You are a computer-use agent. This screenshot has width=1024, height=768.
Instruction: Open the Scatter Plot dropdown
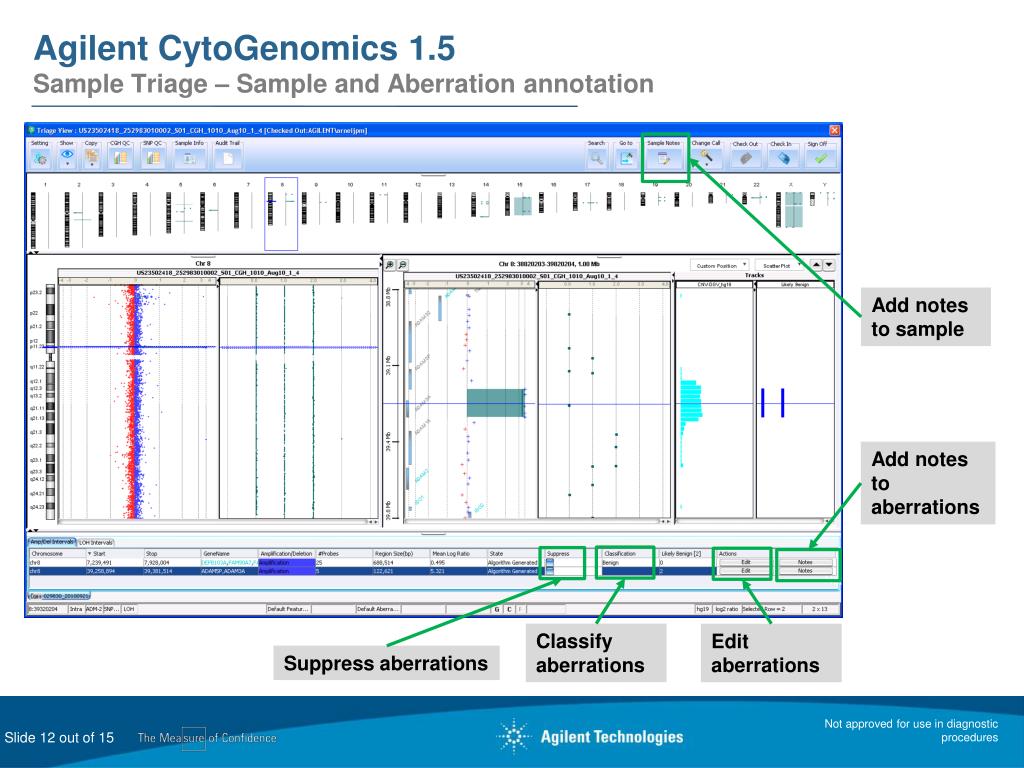pyautogui.click(x=780, y=265)
